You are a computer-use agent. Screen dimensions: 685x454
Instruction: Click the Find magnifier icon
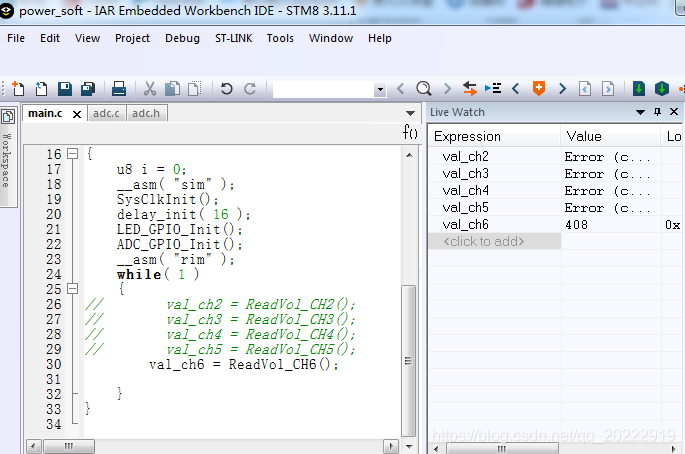[x=423, y=89]
